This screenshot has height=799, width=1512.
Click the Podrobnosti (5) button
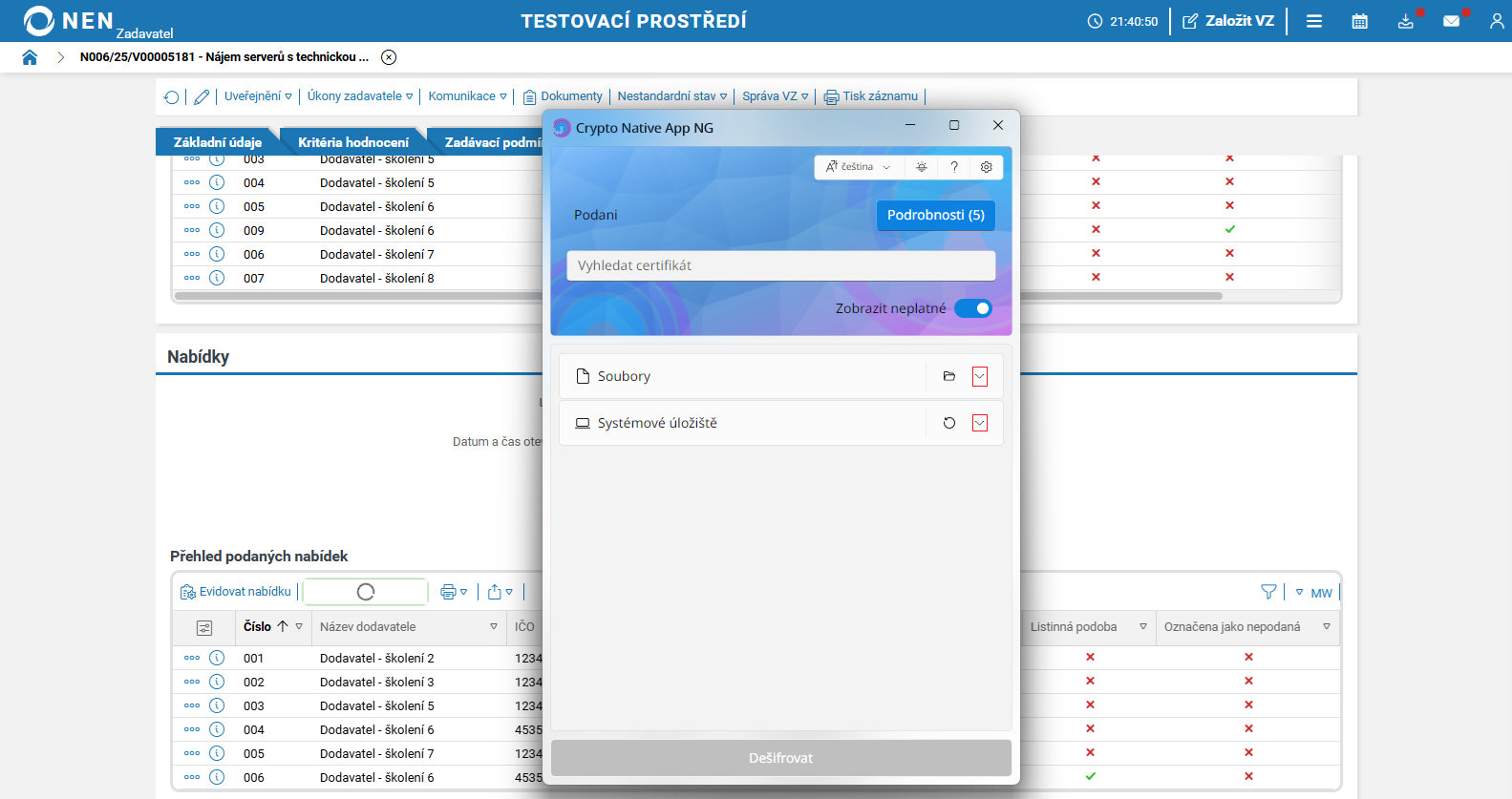coord(935,215)
